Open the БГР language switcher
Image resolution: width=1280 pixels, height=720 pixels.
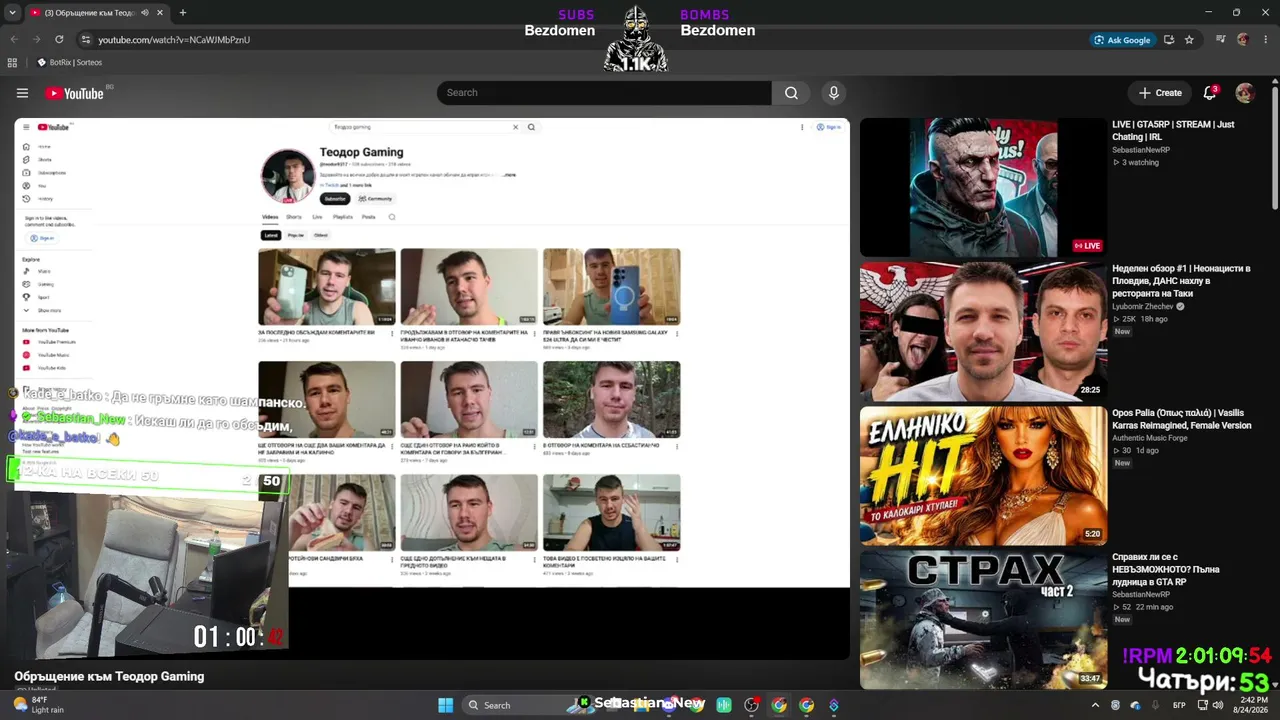click(1179, 705)
